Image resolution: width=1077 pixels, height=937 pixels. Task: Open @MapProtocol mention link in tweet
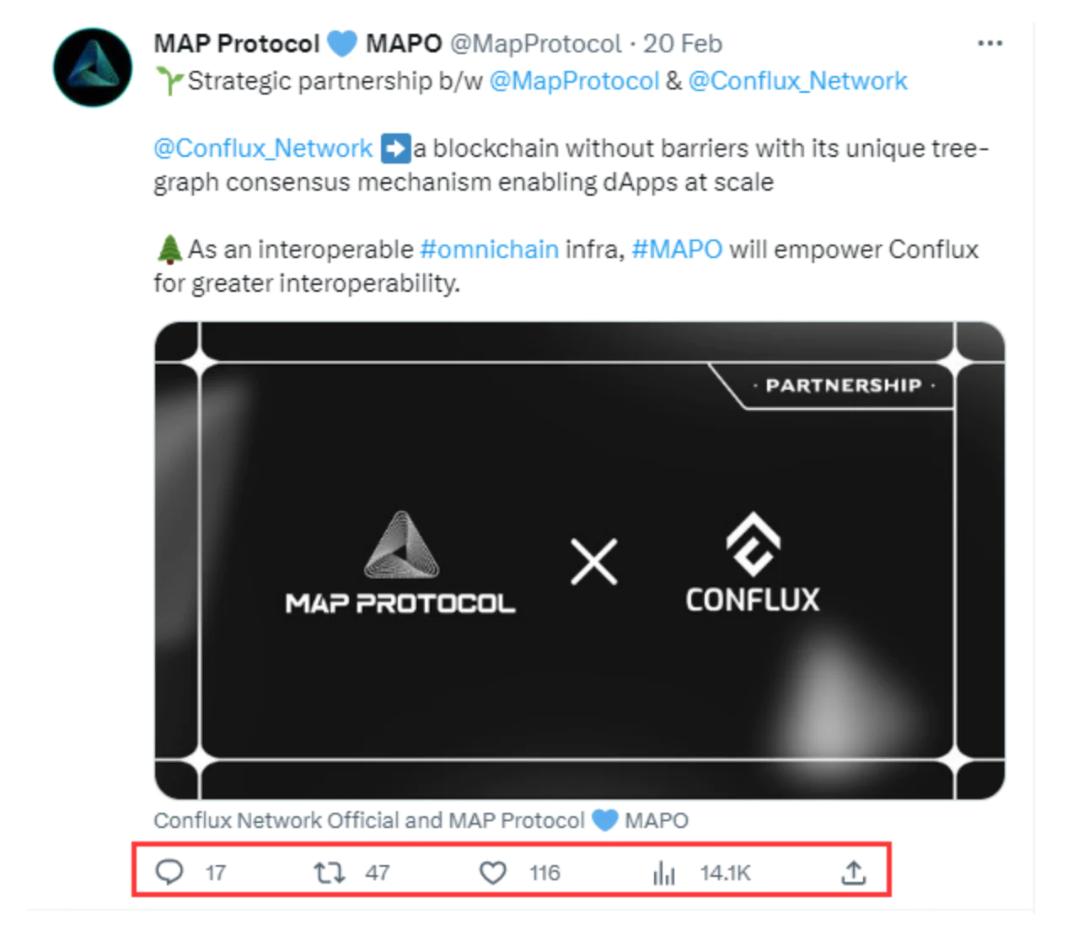[573, 81]
